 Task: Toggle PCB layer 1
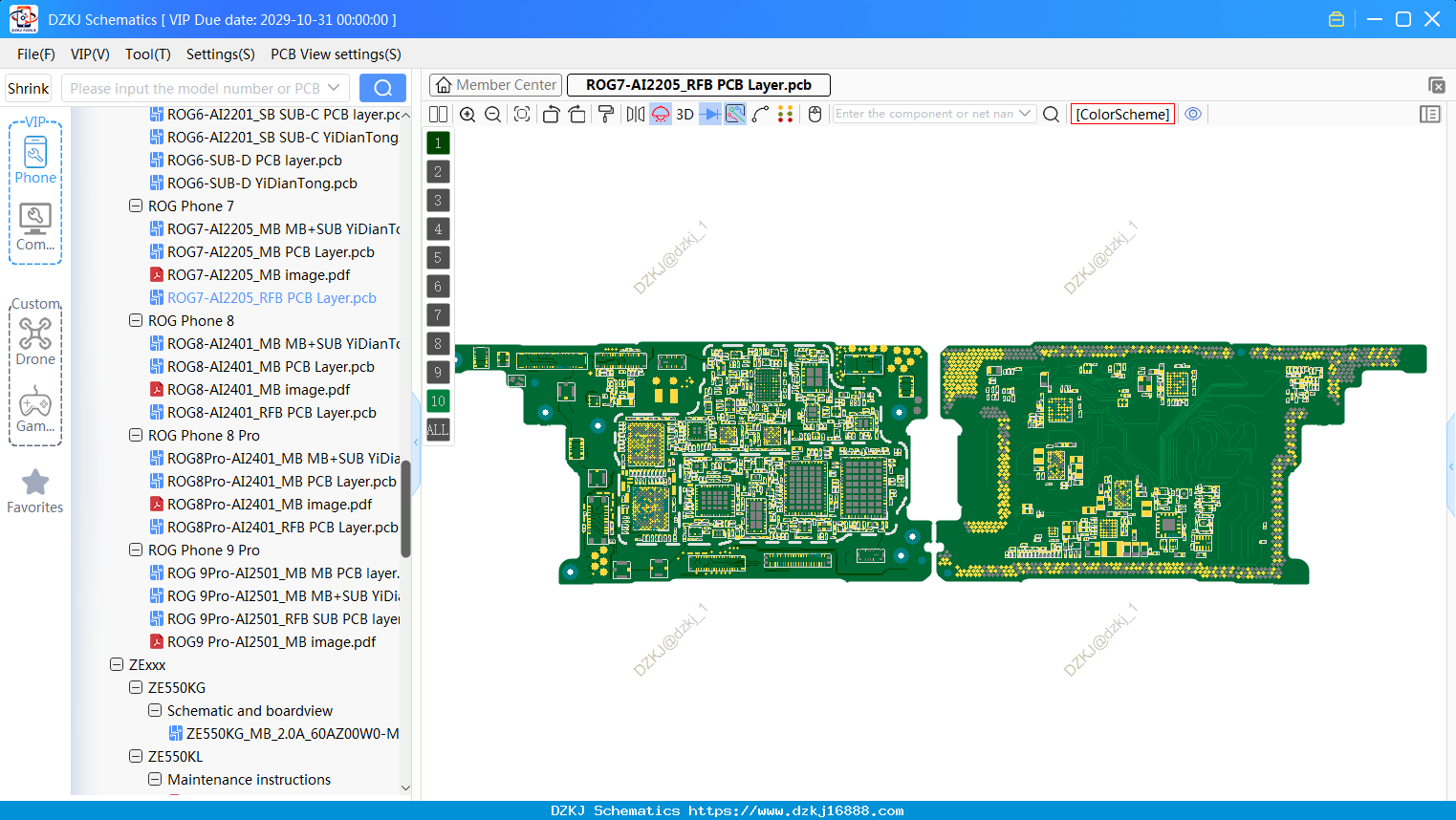point(438,143)
